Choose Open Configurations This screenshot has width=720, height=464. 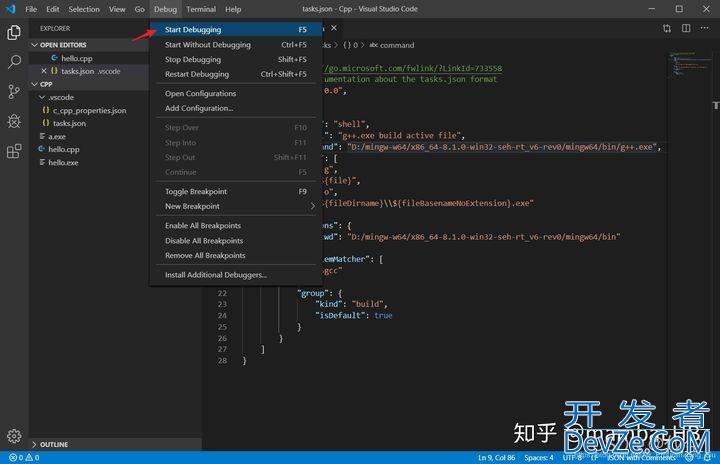[236, 93]
